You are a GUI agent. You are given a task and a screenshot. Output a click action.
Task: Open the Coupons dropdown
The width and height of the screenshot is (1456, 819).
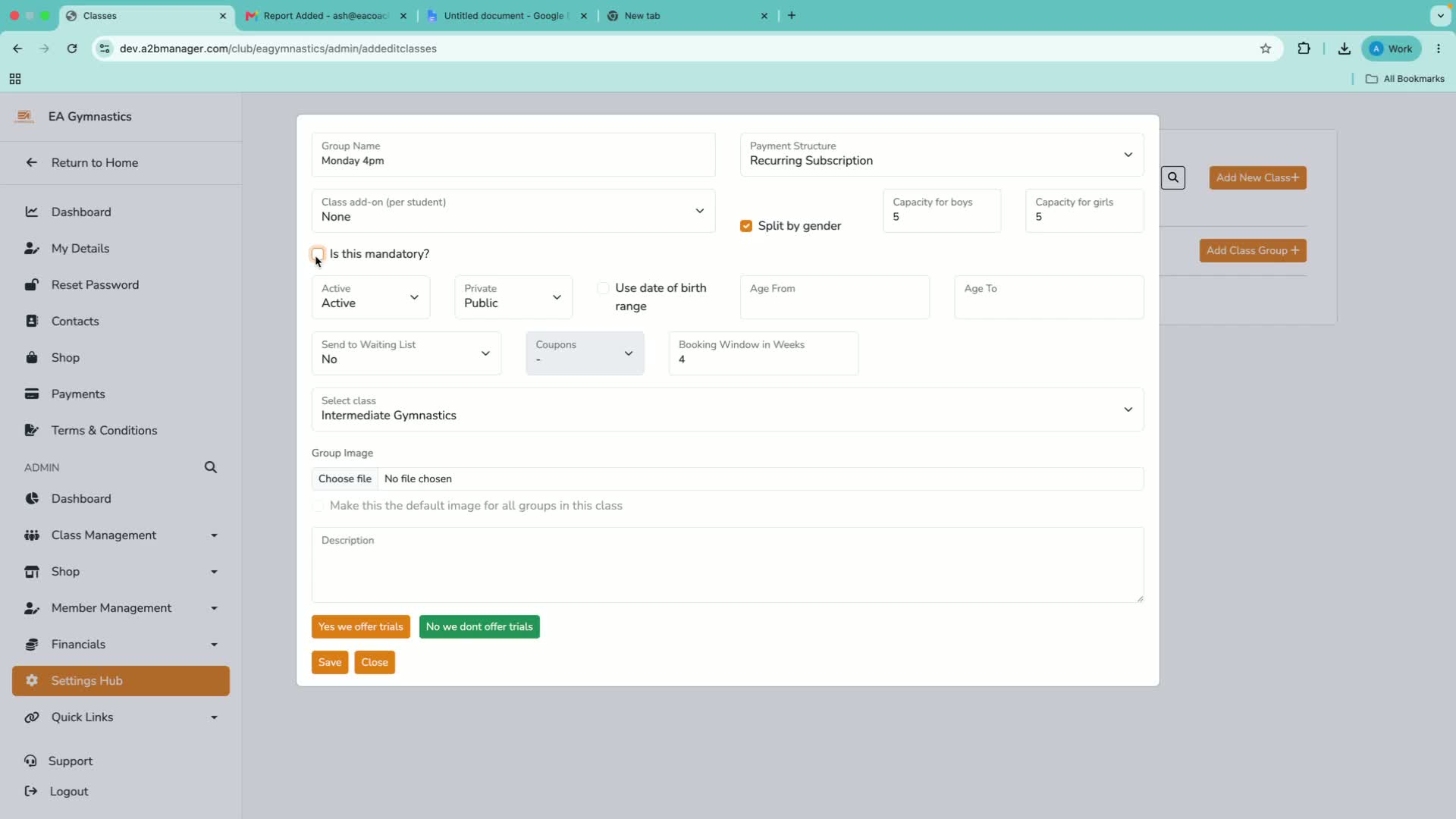(585, 353)
